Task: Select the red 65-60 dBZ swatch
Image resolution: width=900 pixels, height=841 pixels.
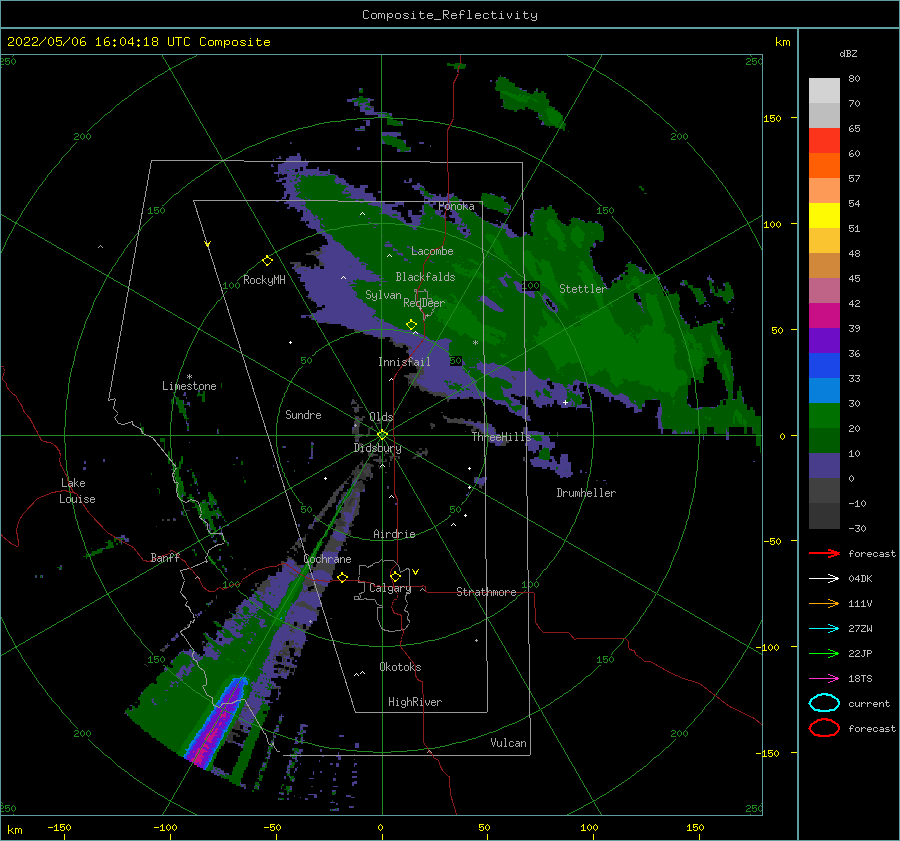Action: (824, 141)
